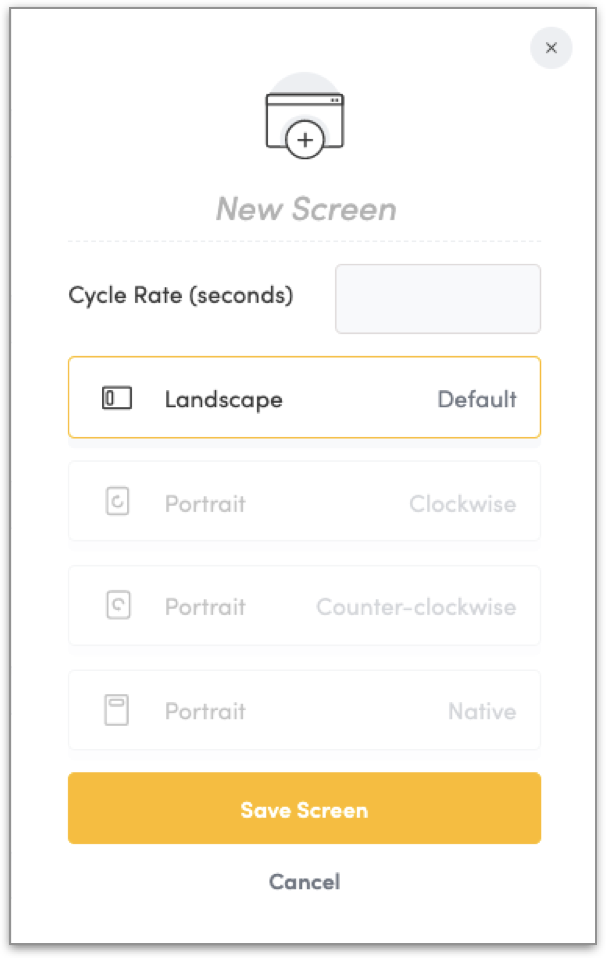
Task: Choose the Portrait label in the Native row
Action: (x=205, y=712)
